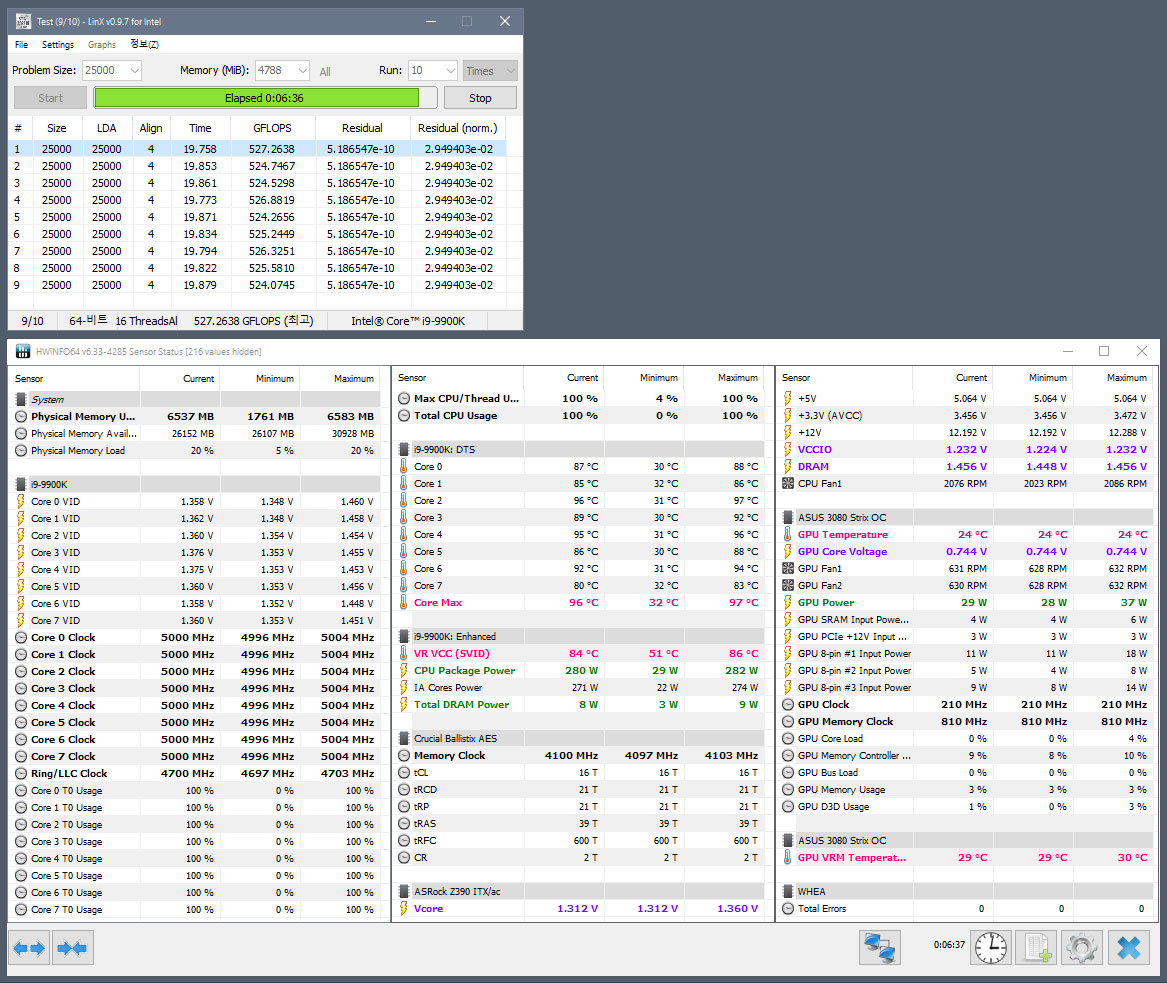Click the HWiNFO64 icon in title bar
The image size is (1167, 983).
pos(23,351)
